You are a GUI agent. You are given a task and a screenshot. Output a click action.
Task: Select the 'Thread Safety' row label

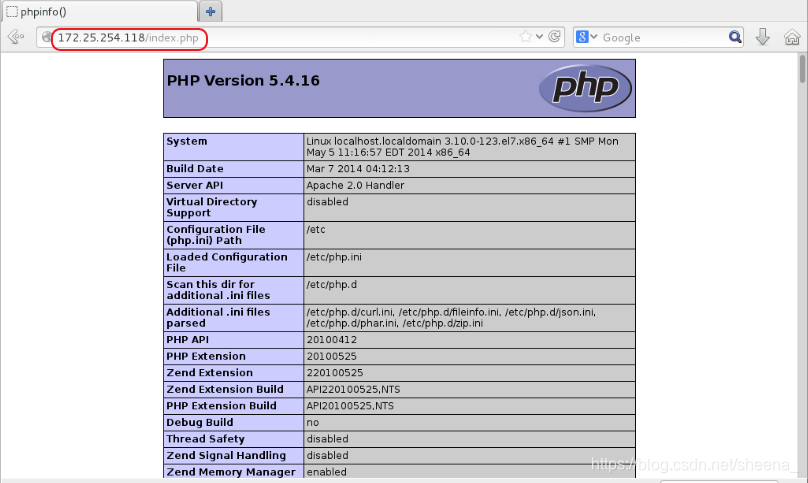(205, 439)
